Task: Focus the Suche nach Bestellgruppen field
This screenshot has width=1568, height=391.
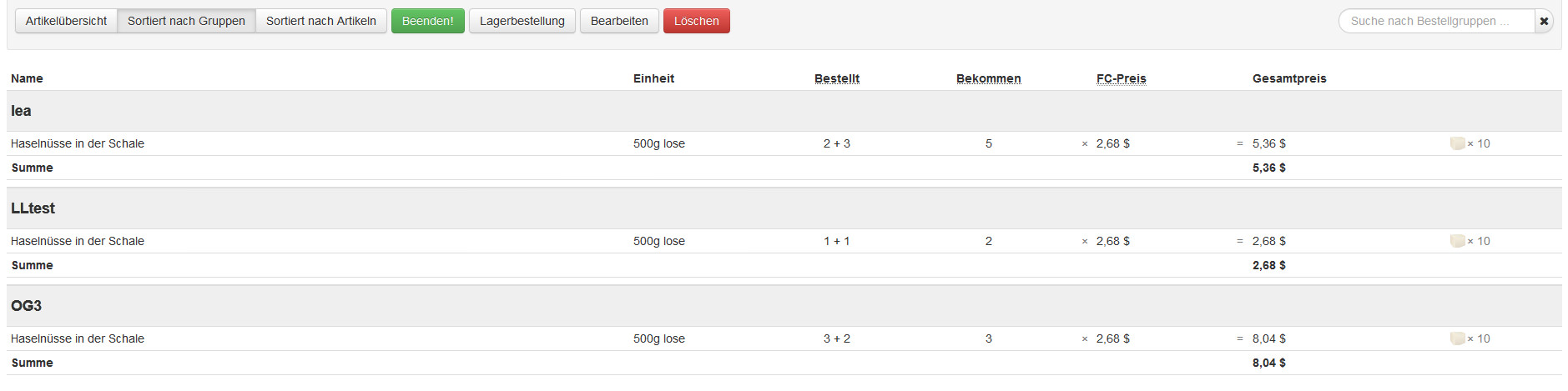Action: [x=1435, y=21]
